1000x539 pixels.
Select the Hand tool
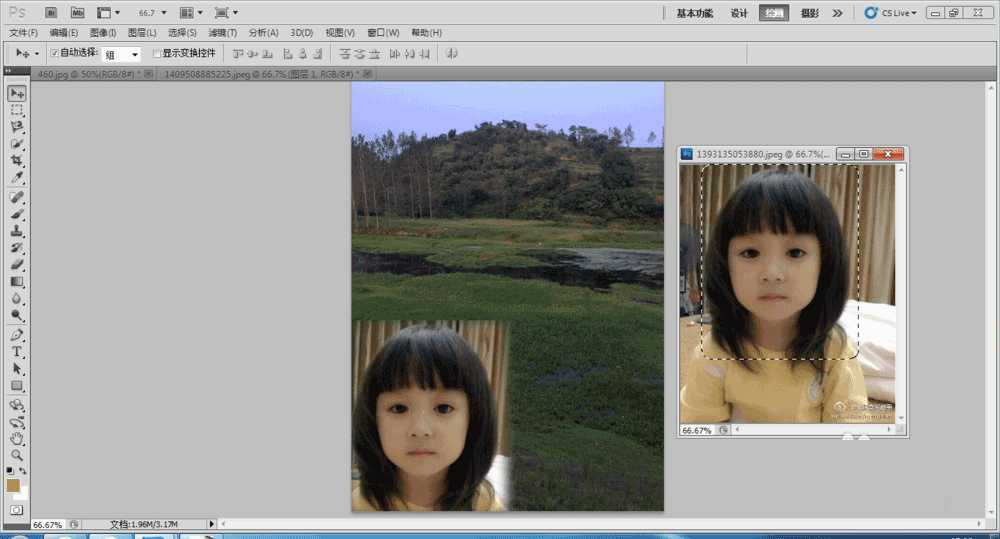[x=17, y=438]
